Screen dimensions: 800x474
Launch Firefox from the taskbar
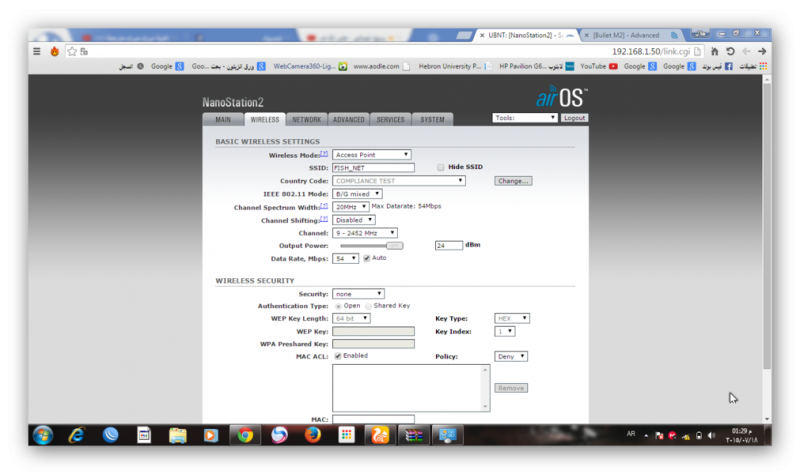click(312, 435)
